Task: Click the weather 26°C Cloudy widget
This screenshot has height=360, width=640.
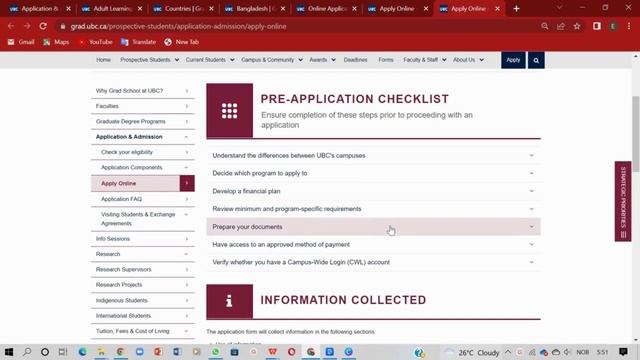Action: [472, 352]
